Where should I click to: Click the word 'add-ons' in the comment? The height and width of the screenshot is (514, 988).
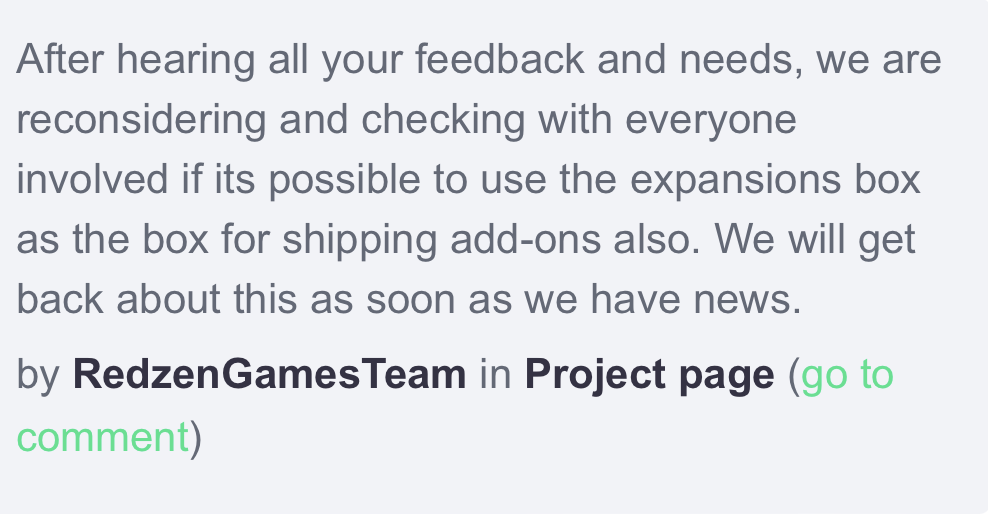pos(526,239)
